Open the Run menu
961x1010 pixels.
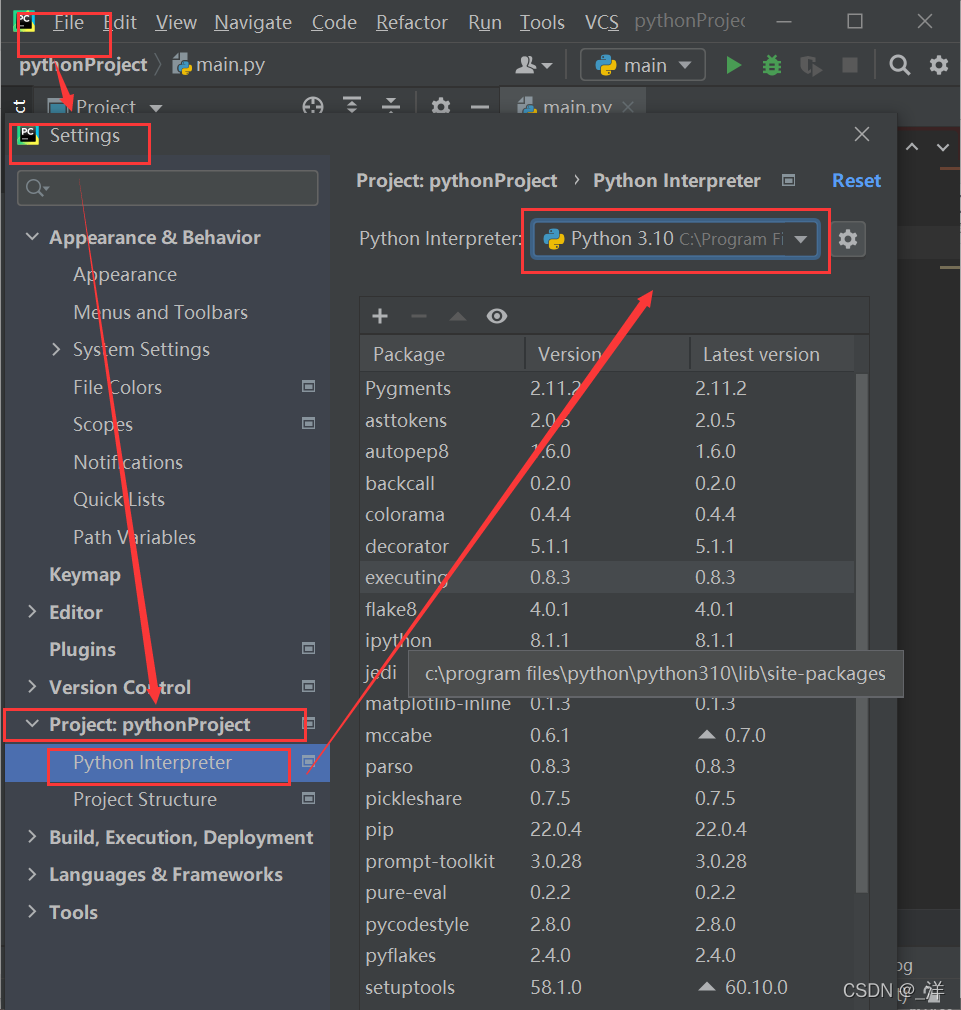point(484,23)
